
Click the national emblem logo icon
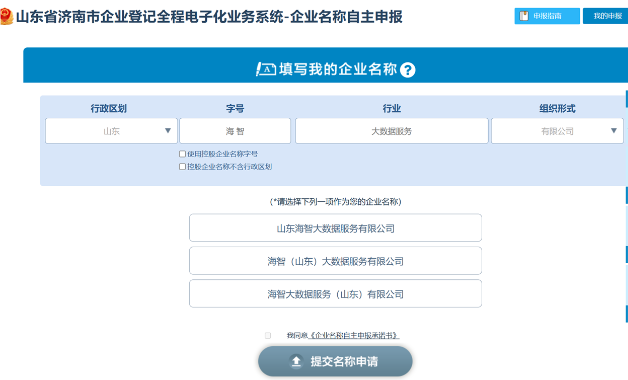pyautogui.click(x=6, y=17)
